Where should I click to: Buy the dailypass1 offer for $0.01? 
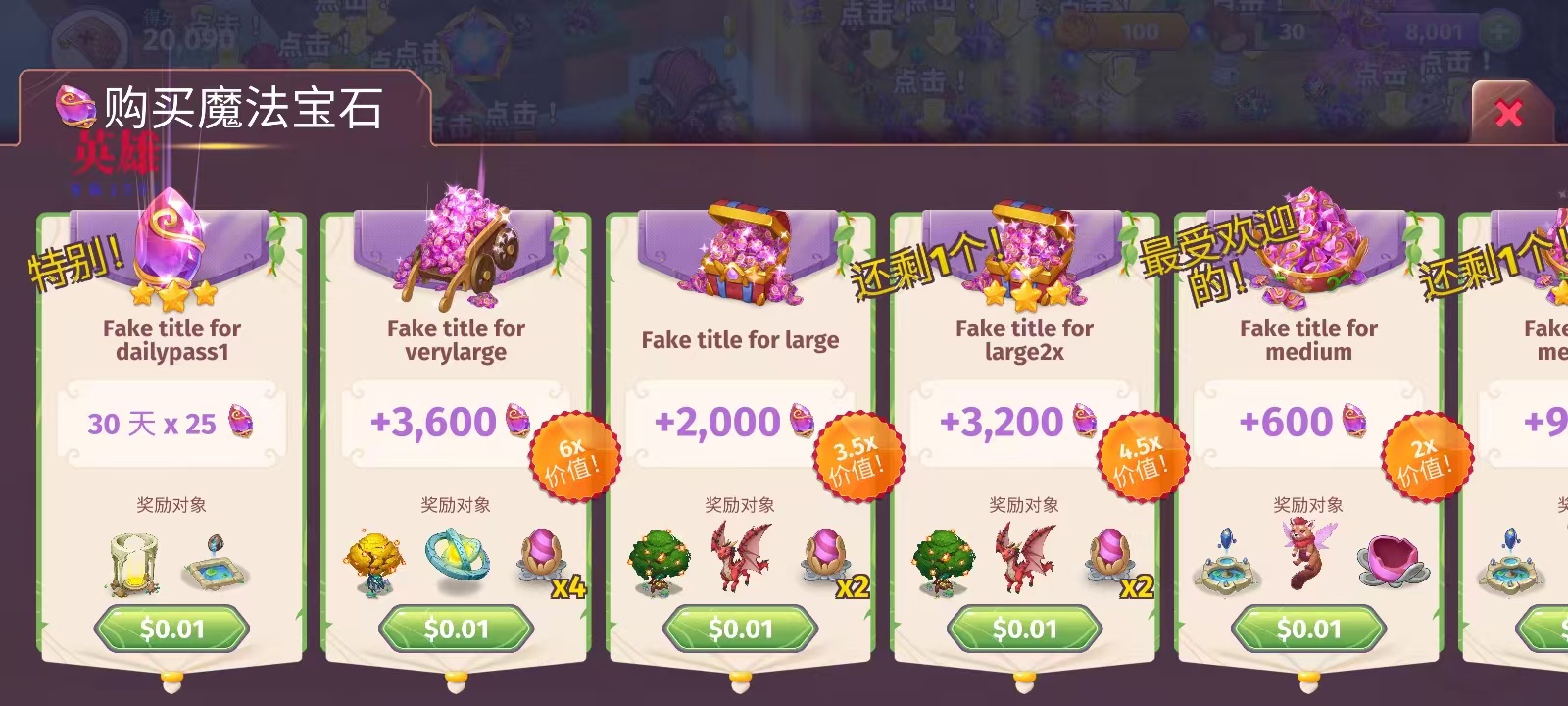[171, 629]
